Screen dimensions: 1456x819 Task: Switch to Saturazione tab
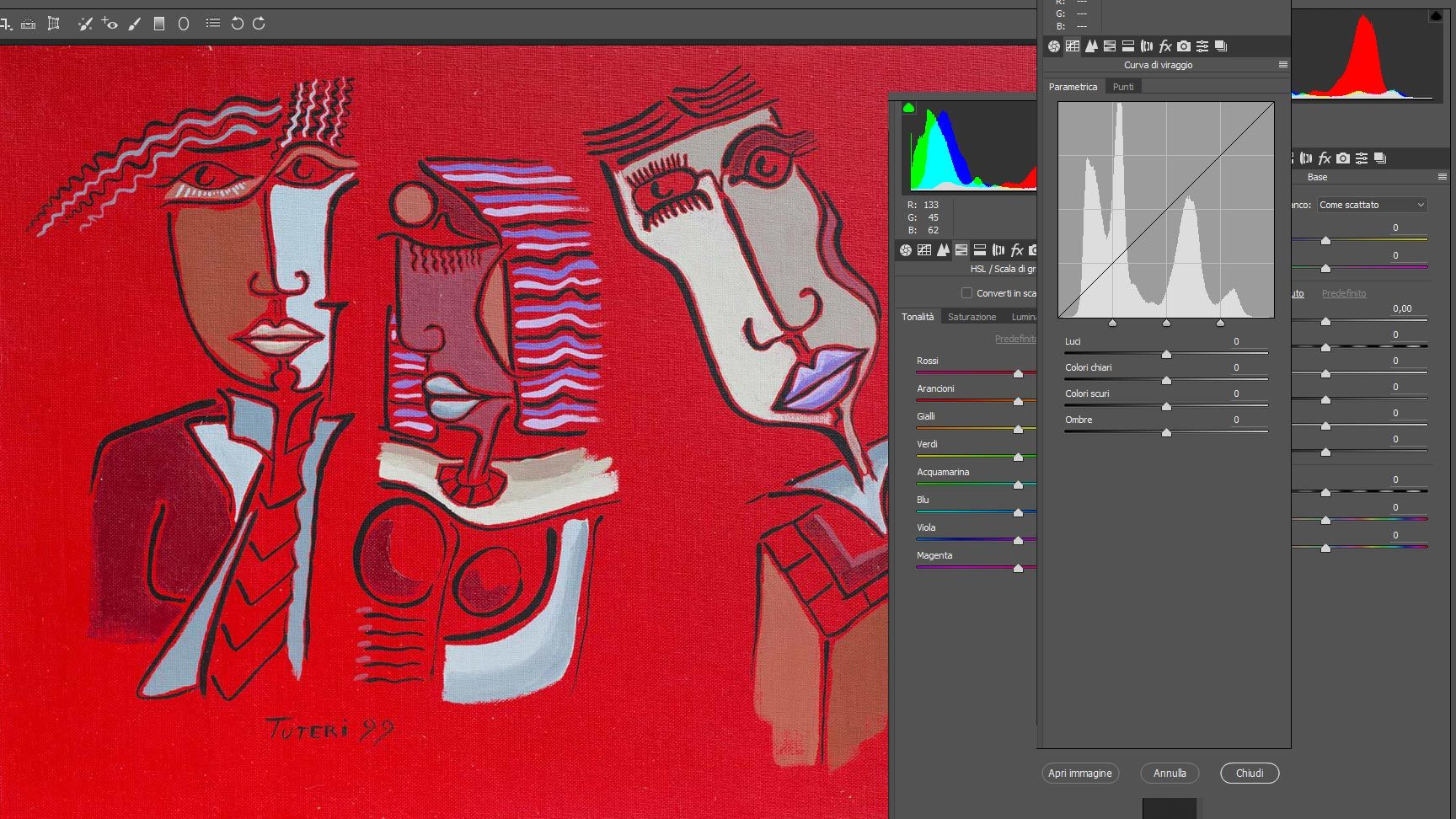(x=972, y=317)
